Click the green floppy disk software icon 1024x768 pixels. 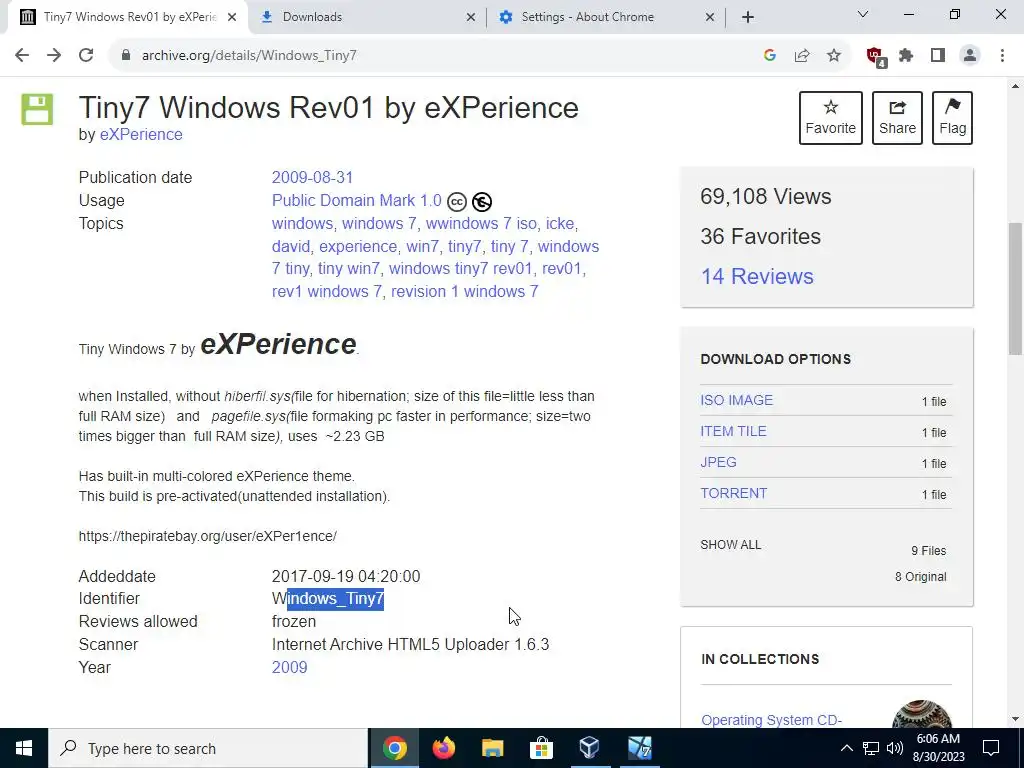click(x=37, y=109)
